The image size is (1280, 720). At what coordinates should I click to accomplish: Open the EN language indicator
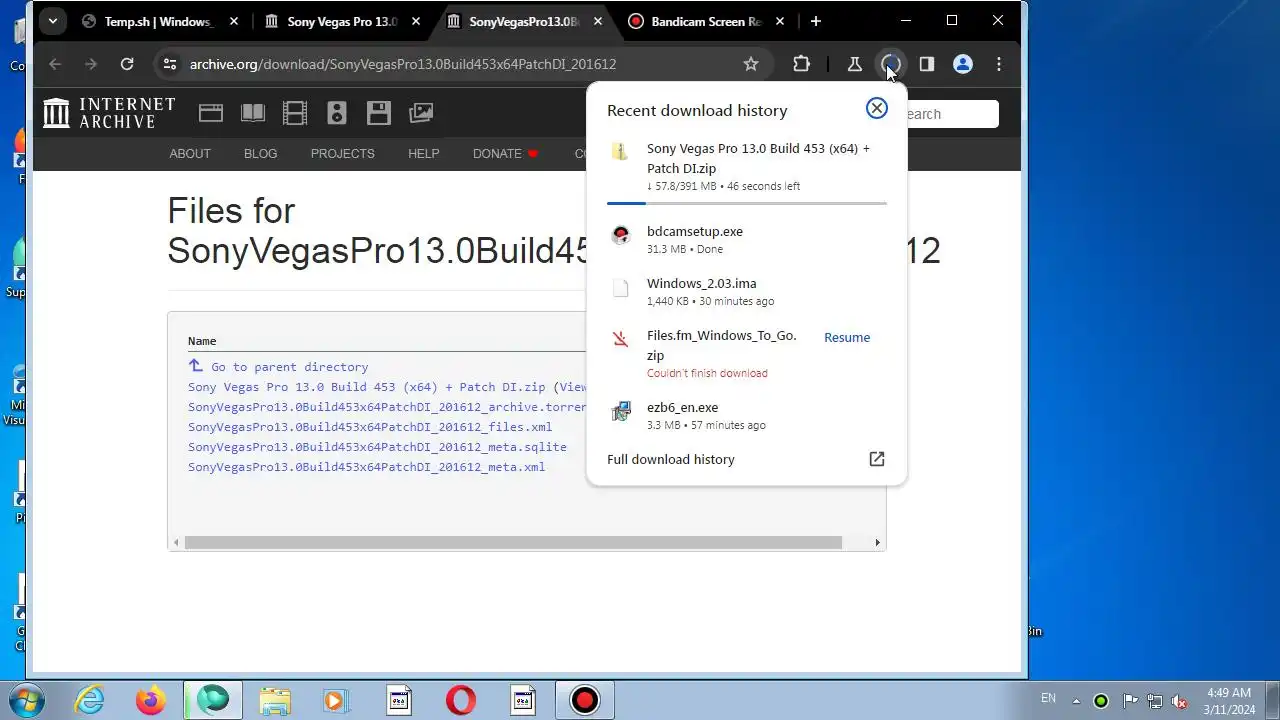pos(1048,698)
